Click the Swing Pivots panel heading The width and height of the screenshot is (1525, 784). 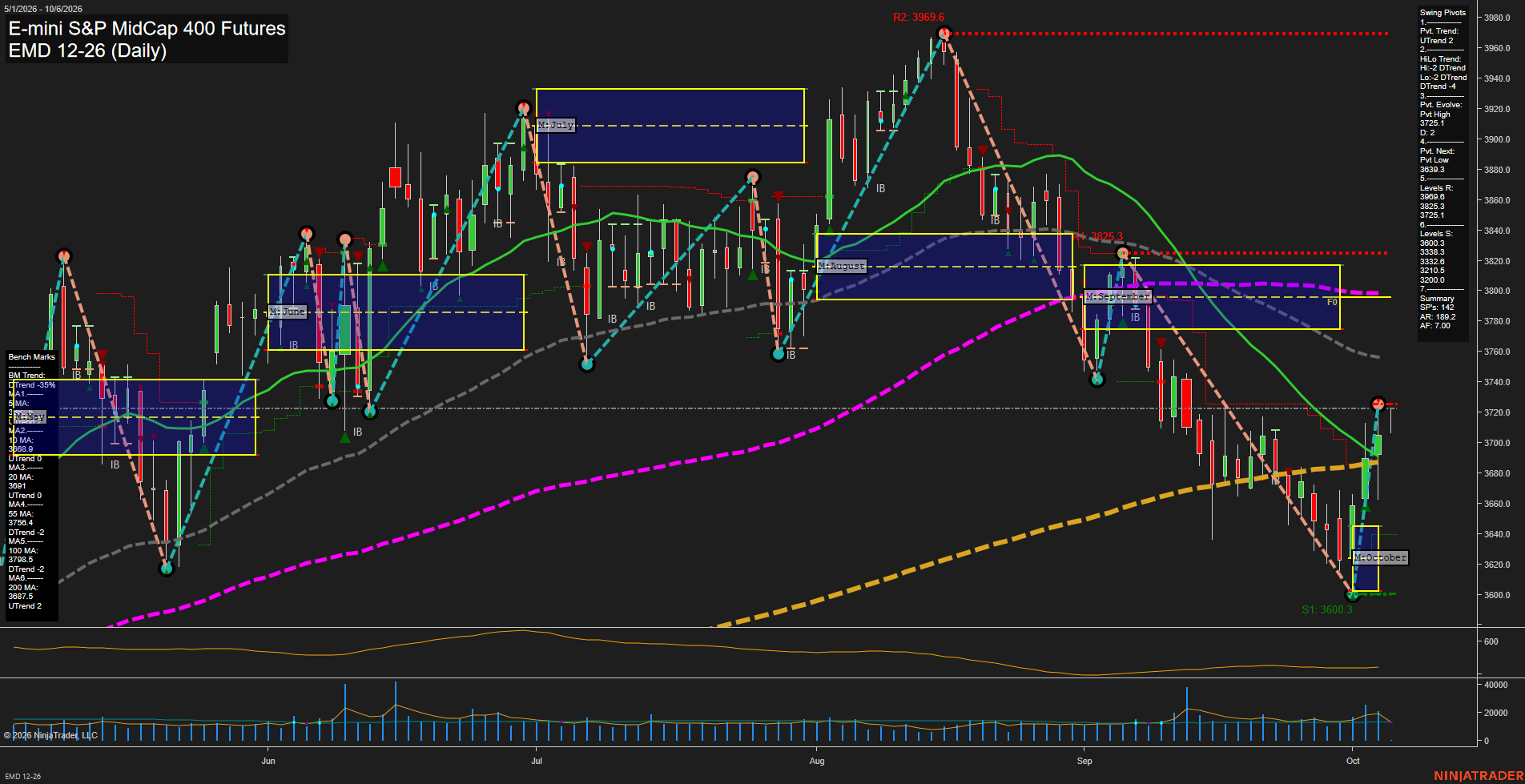click(x=1443, y=13)
